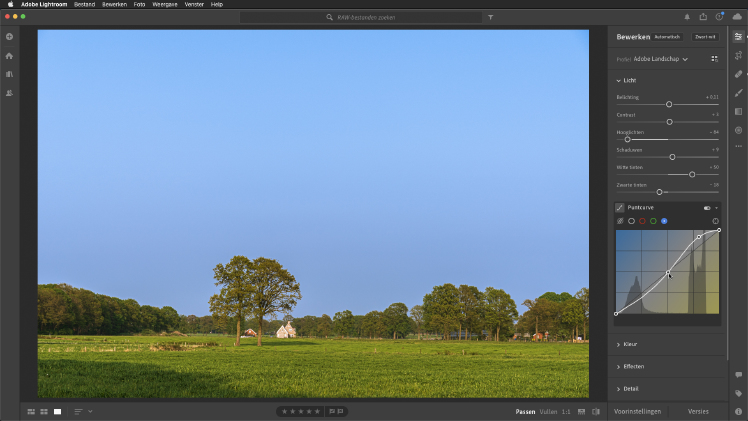Select parametric curve mode
The height and width of the screenshot is (421, 748).
point(620,221)
